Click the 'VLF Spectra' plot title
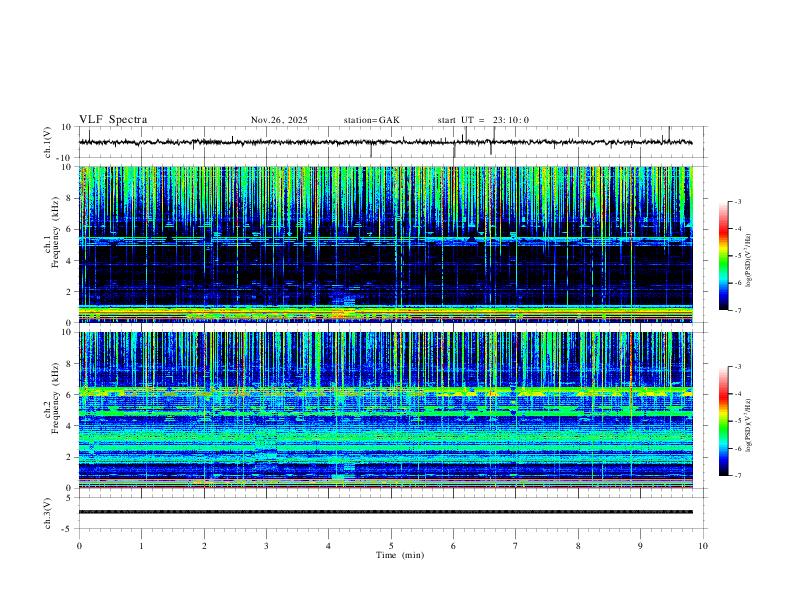792x612 pixels. tap(113, 120)
